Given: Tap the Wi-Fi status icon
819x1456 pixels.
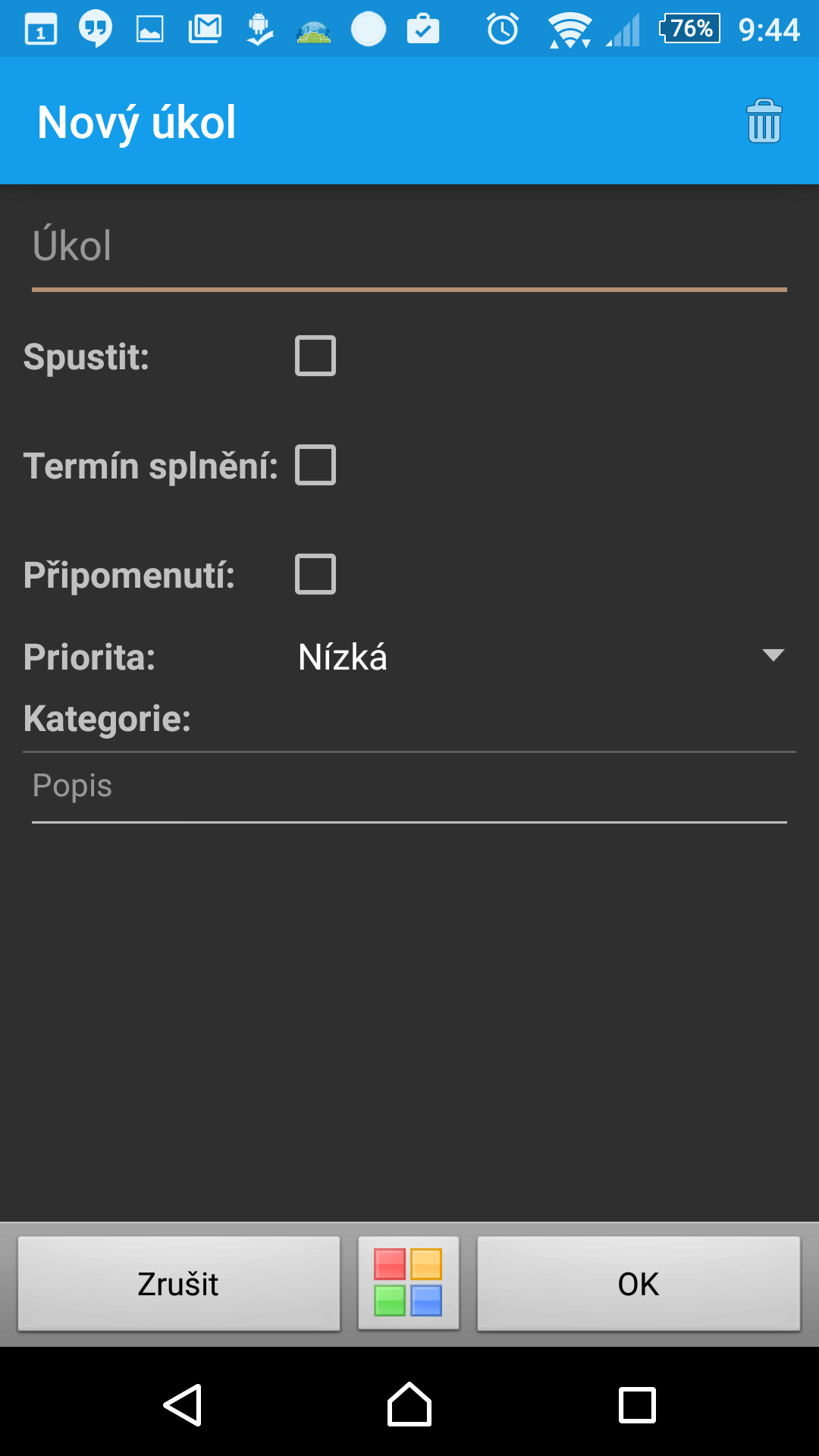Looking at the screenshot, I should tap(570, 30).
